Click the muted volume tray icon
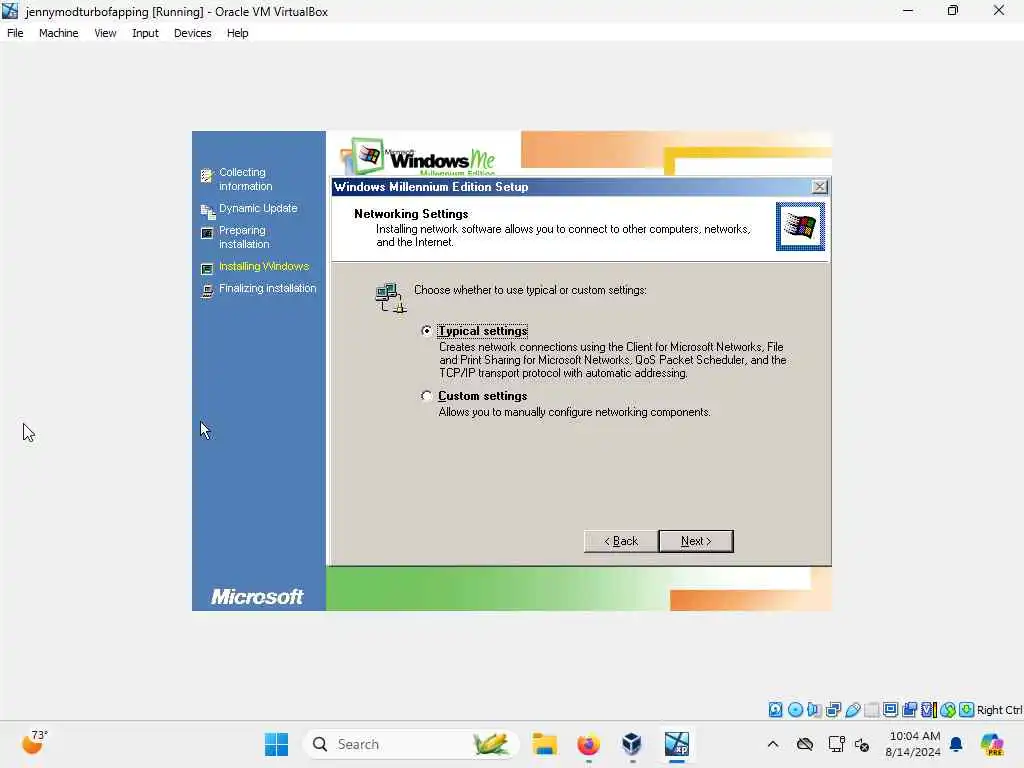Viewport: 1024px width, 768px height. (862, 744)
